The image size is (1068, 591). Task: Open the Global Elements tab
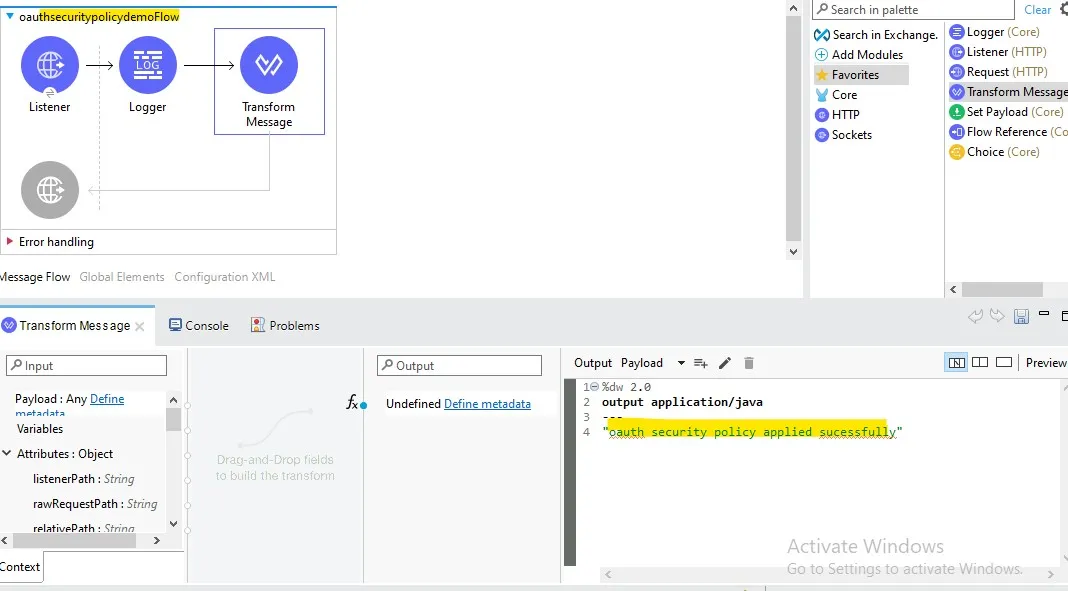click(122, 277)
